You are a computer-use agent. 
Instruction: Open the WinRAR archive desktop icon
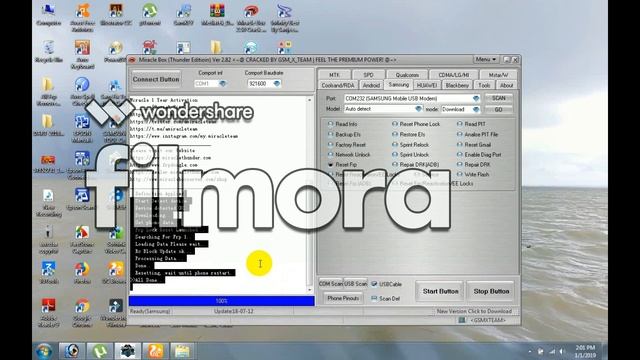[x=217, y=15]
